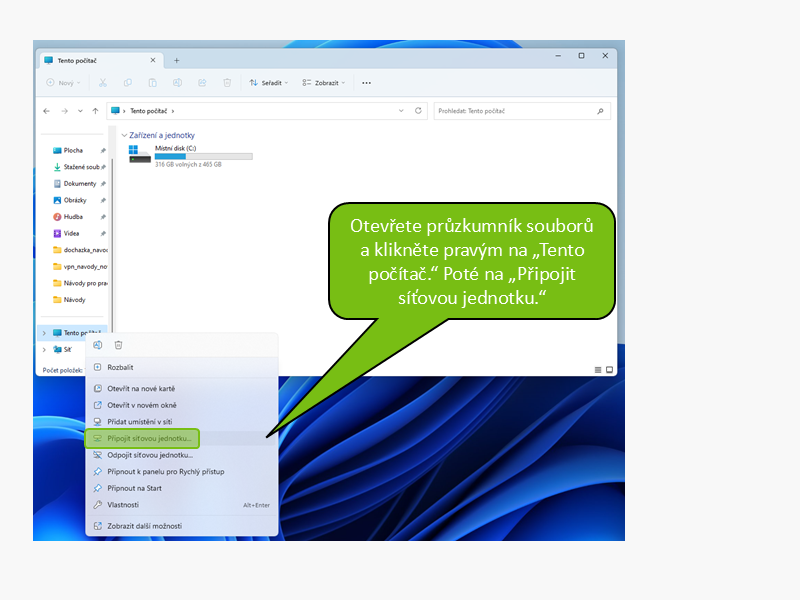Click the Up arrow navigation icon

pyautogui.click(x=95, y=111)
